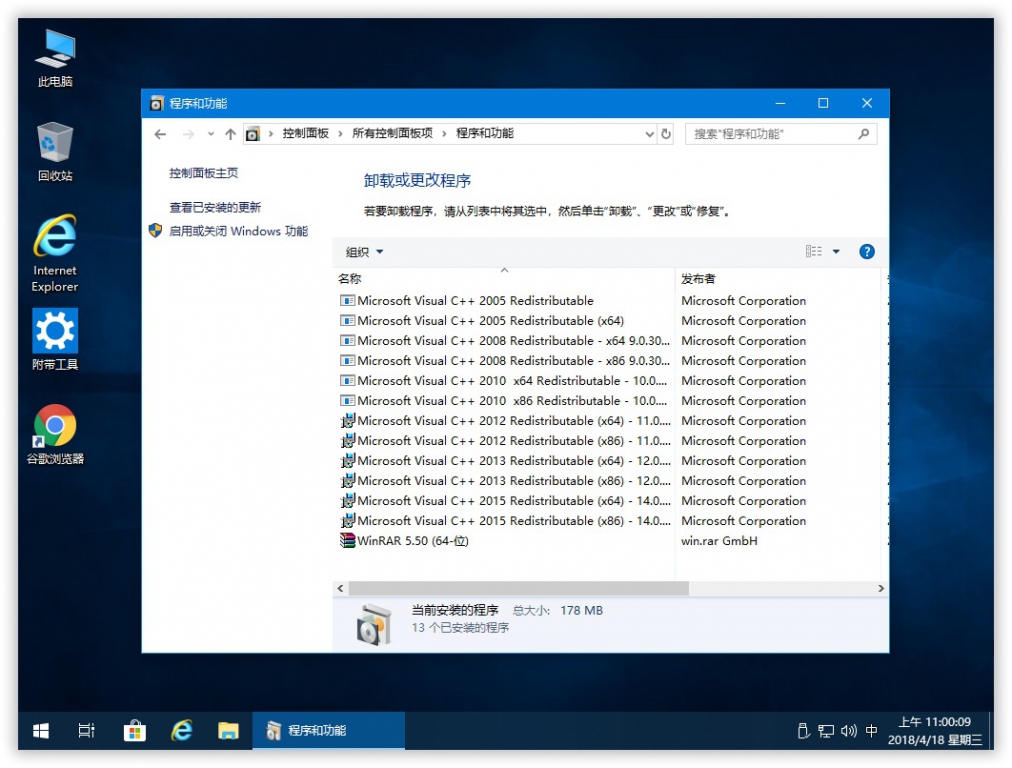
Task: Click the WinRAR books icon
Action: click(x=347, y=541)
